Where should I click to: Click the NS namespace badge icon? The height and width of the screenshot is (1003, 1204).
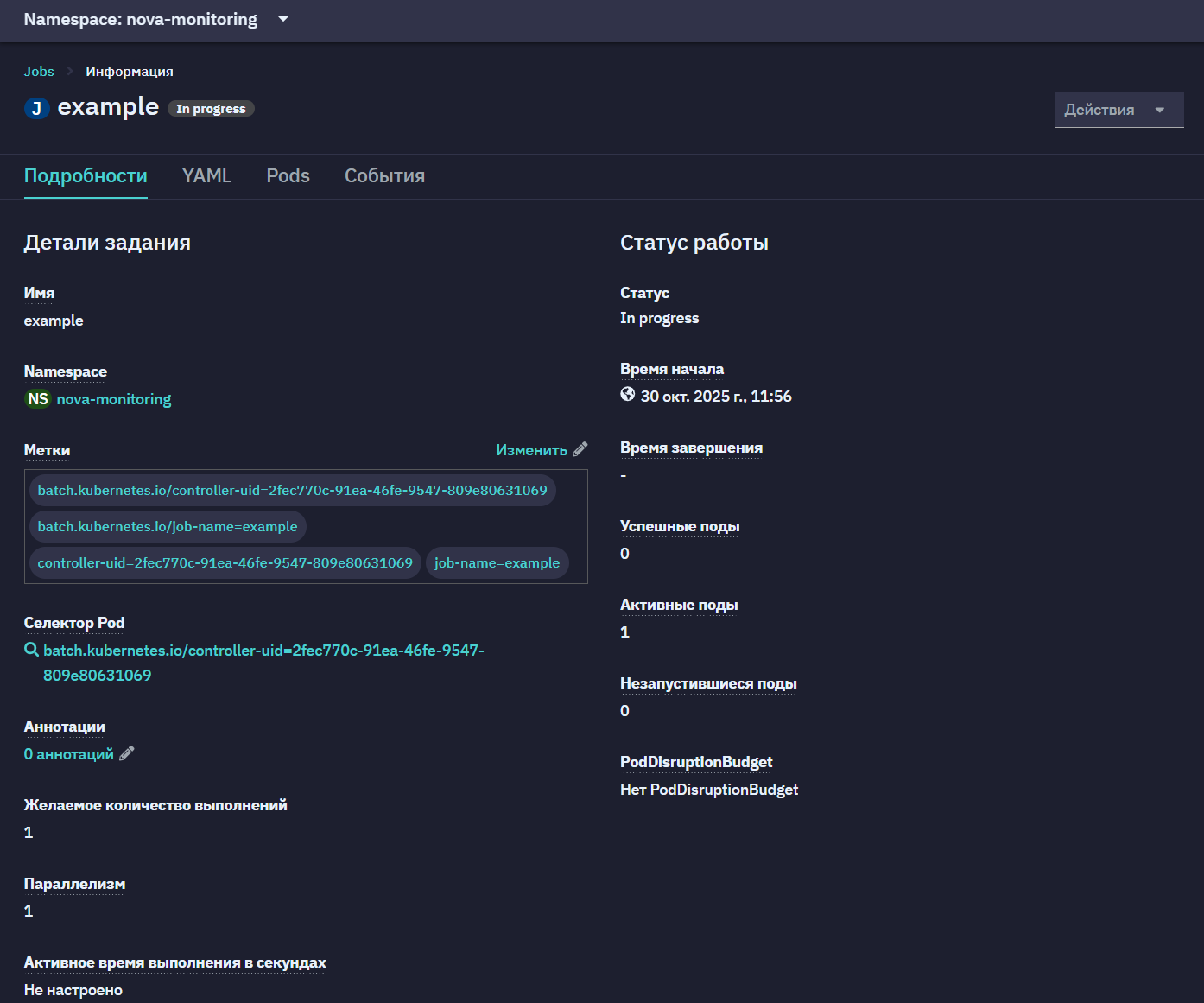[x=38, y=399]
